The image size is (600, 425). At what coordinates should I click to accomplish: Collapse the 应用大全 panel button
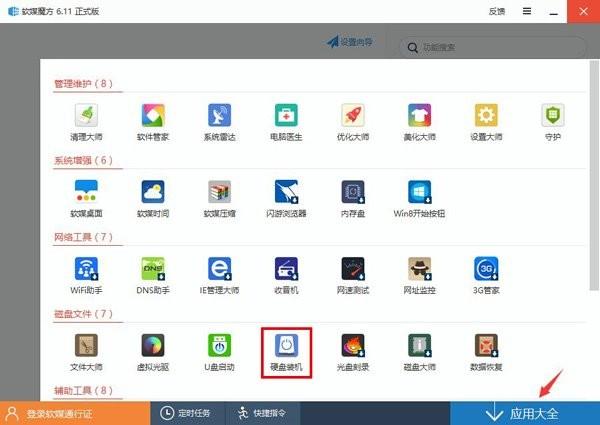click(525, 413)
